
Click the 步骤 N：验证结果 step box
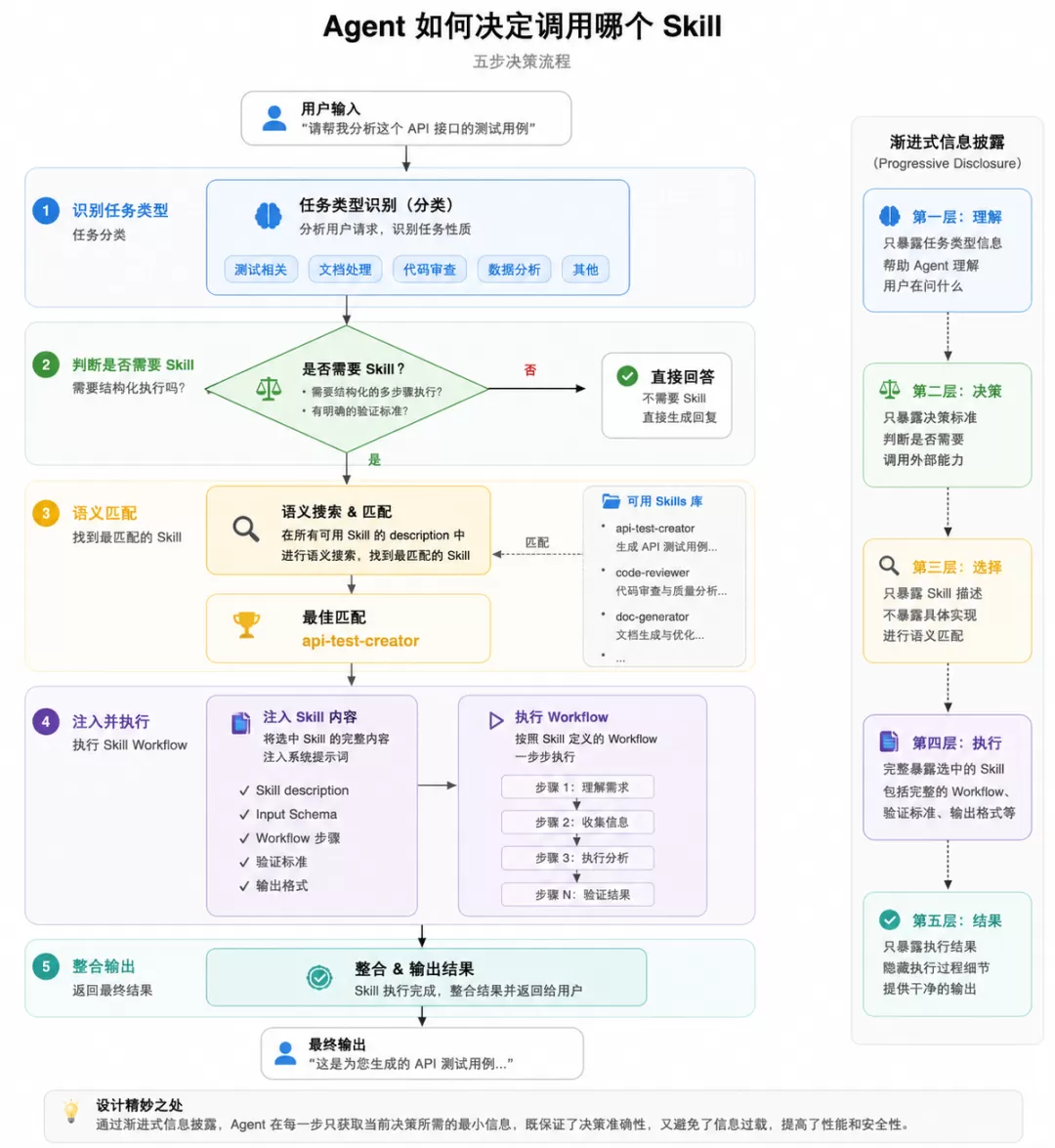577,895
